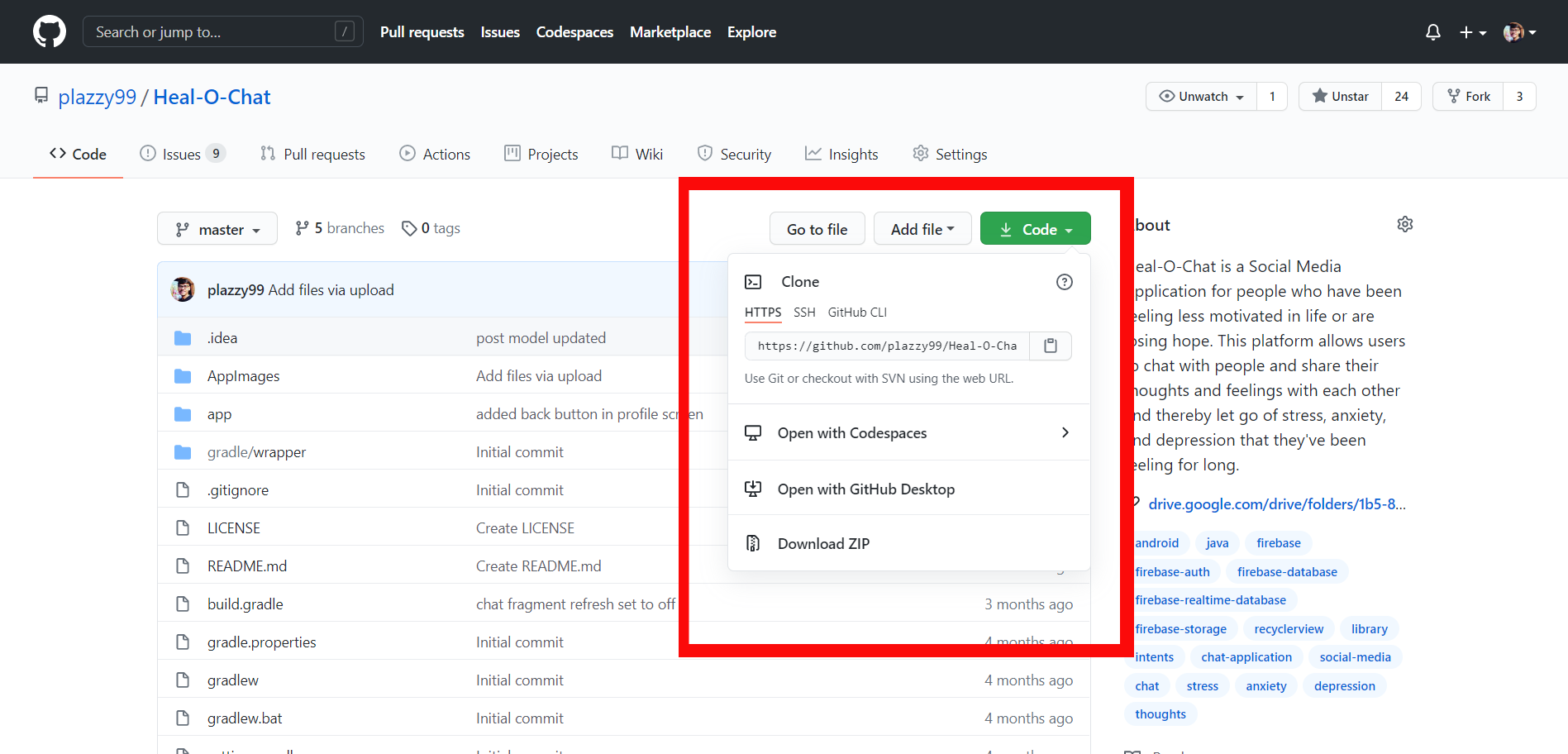Copy the clone URL with clipboard icon
The height and width of the screenshot is (754, 1568).
pyautogui.click(x=1051, y=346)
